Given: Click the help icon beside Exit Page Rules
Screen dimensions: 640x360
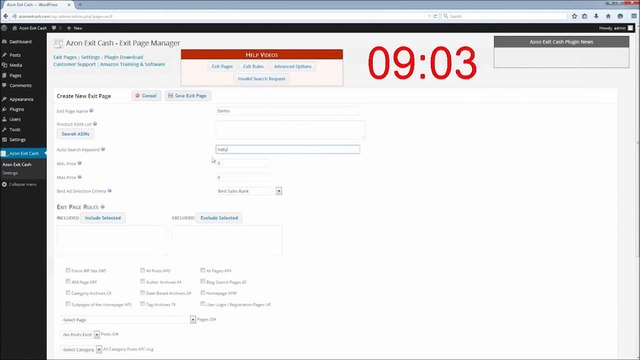Looking at the screenshot, I should tap(103, 207).
